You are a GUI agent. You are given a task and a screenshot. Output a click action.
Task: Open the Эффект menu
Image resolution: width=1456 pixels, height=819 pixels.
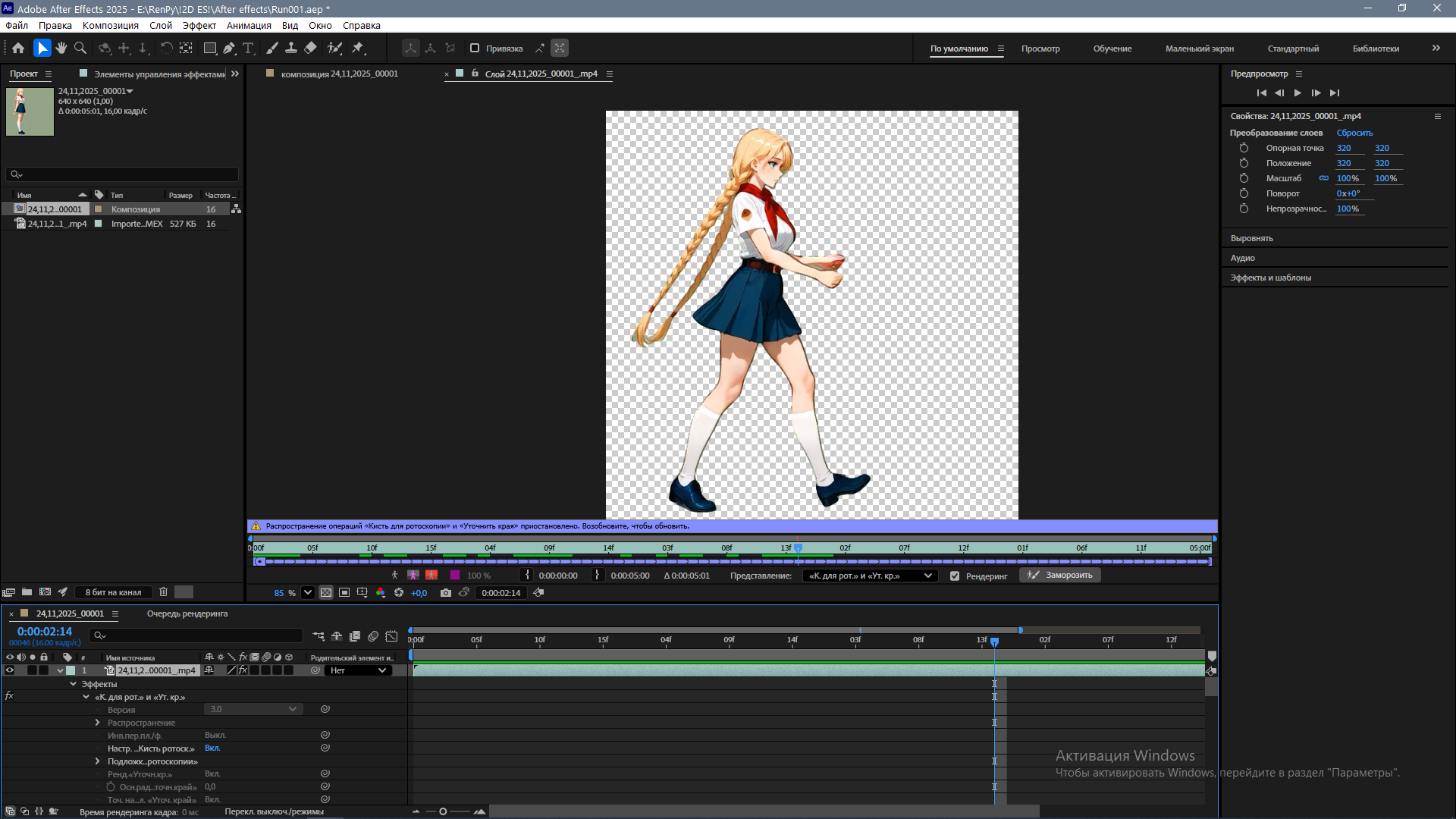coord(199,25)
